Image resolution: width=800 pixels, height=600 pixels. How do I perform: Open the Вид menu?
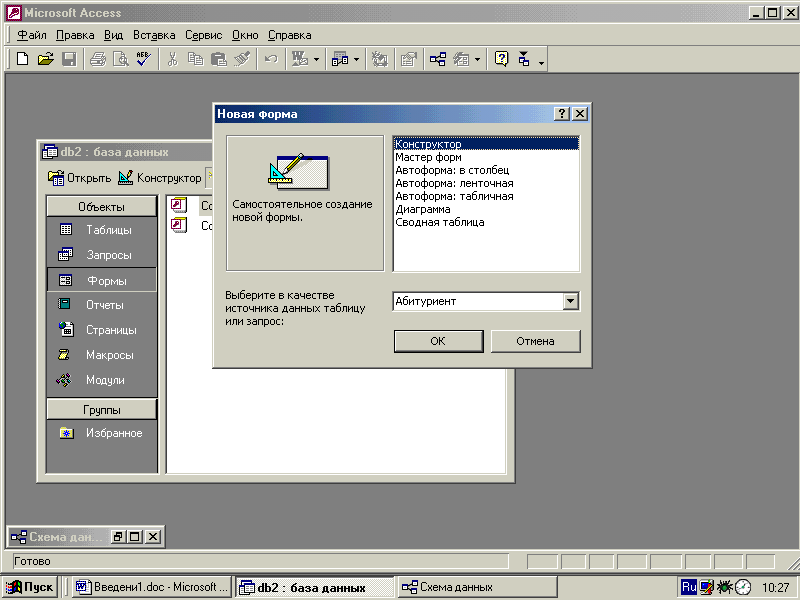pos(113,35)
